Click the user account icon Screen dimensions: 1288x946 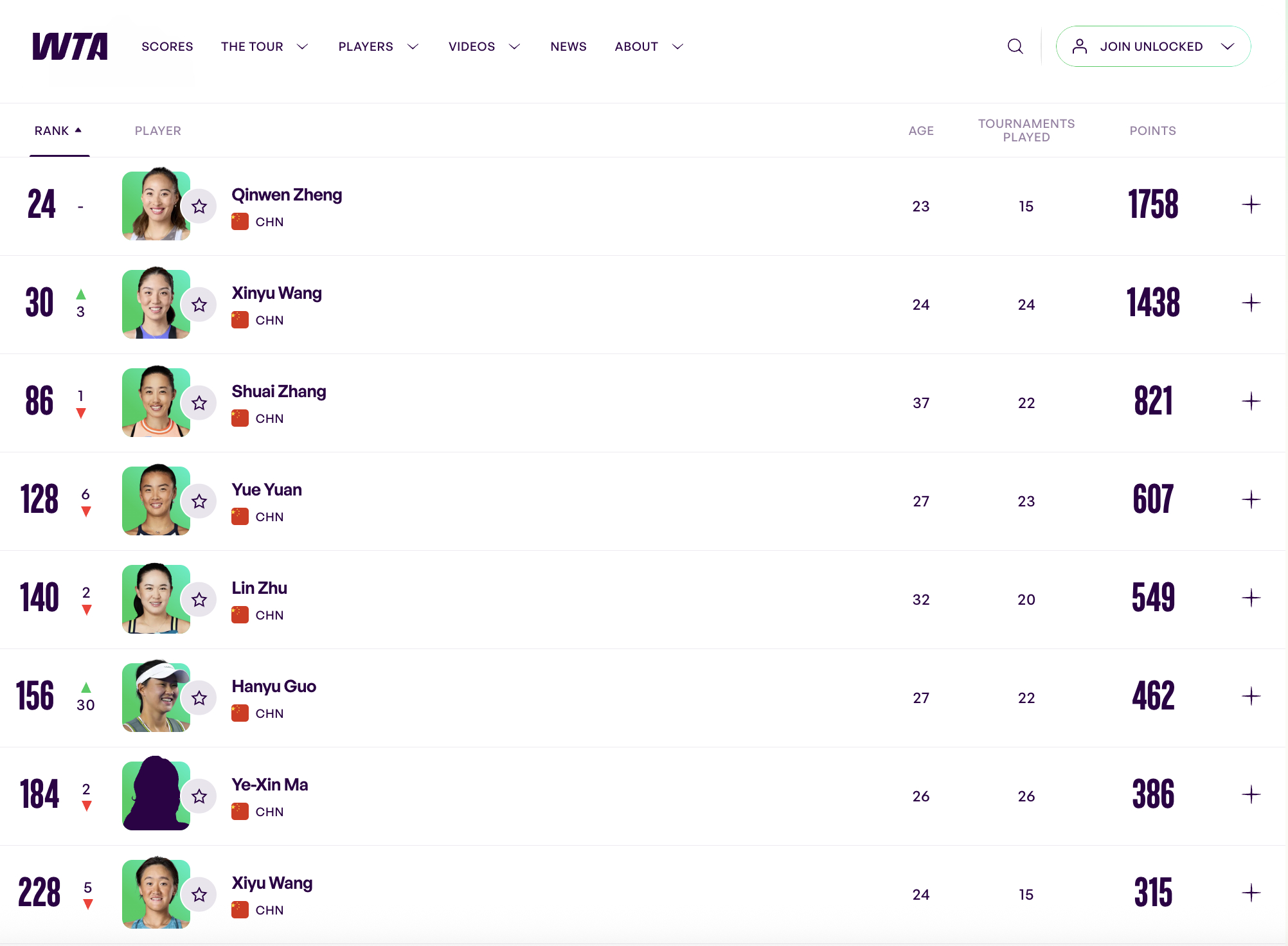(1080, 46)
